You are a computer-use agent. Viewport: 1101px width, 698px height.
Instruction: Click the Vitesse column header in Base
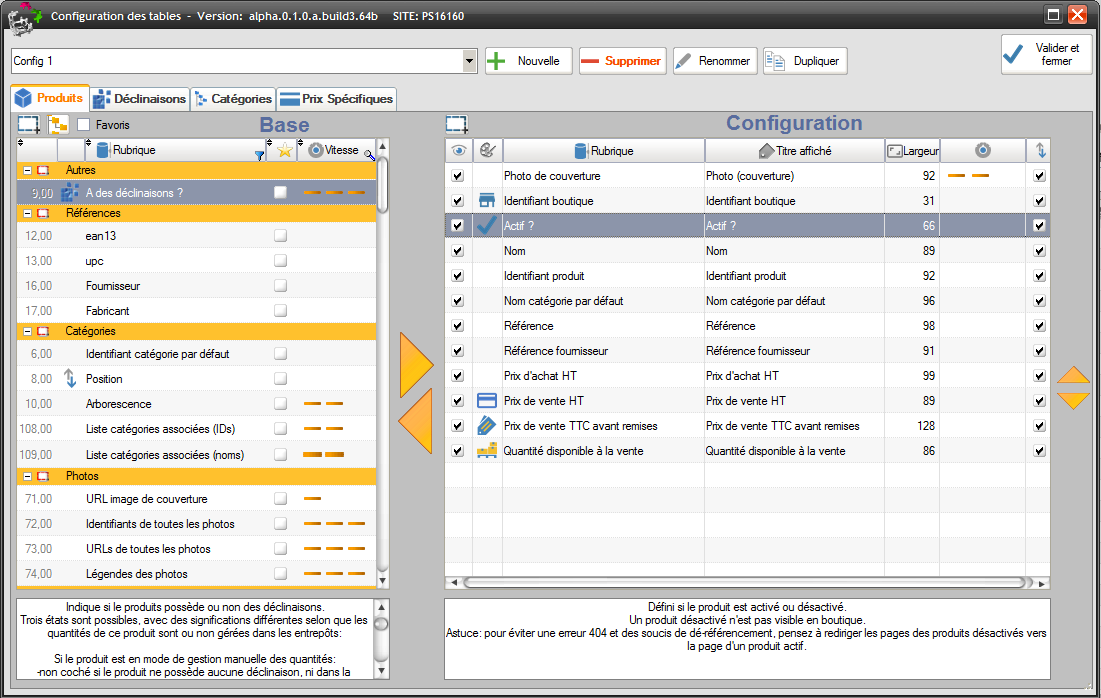tap(336, 150)
